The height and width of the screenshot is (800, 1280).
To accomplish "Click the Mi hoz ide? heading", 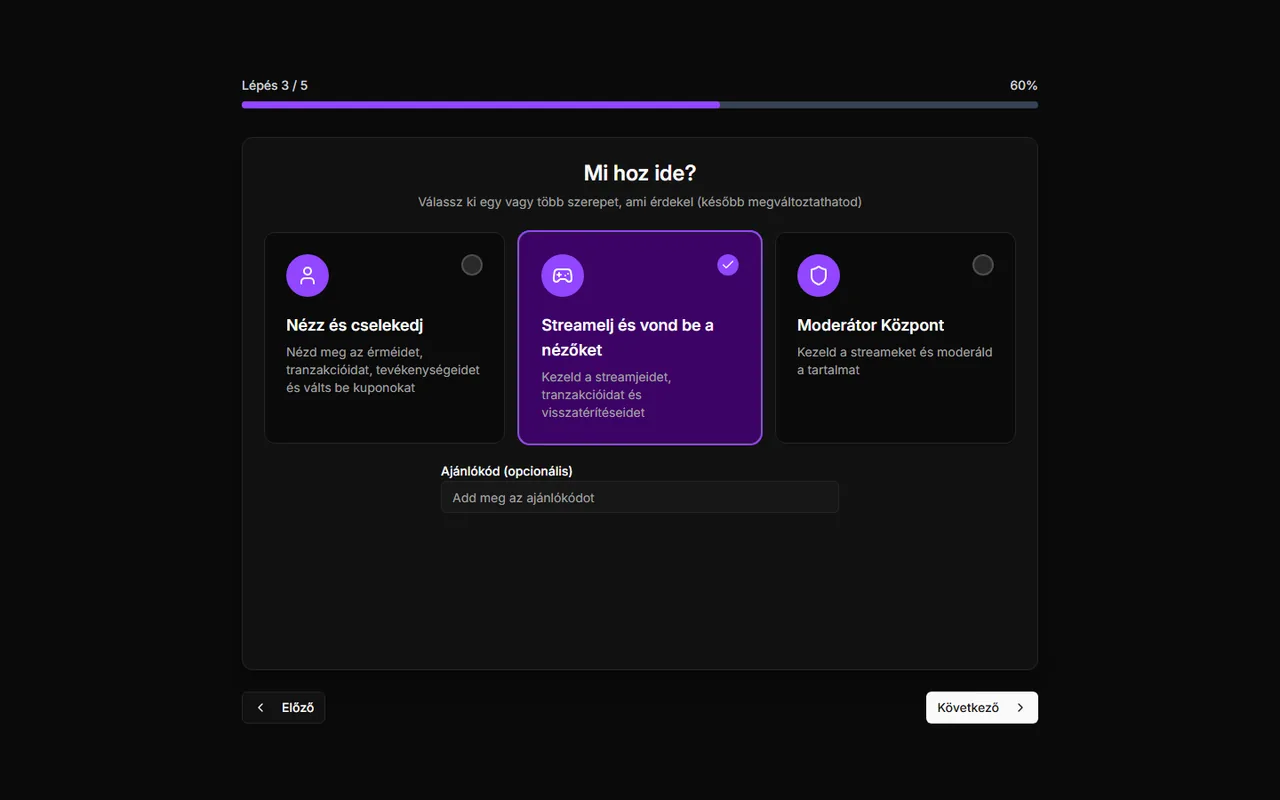I will (x=640, y=173).
